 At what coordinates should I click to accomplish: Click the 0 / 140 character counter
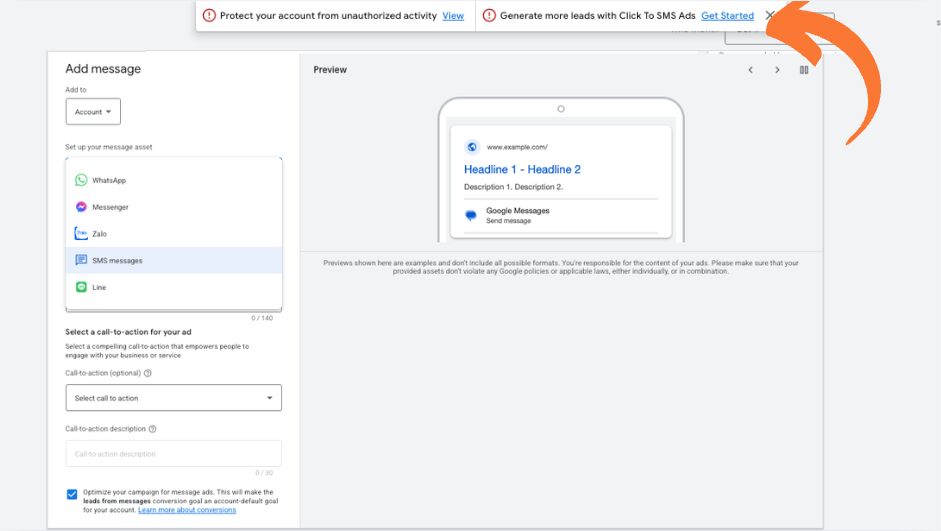262,318
